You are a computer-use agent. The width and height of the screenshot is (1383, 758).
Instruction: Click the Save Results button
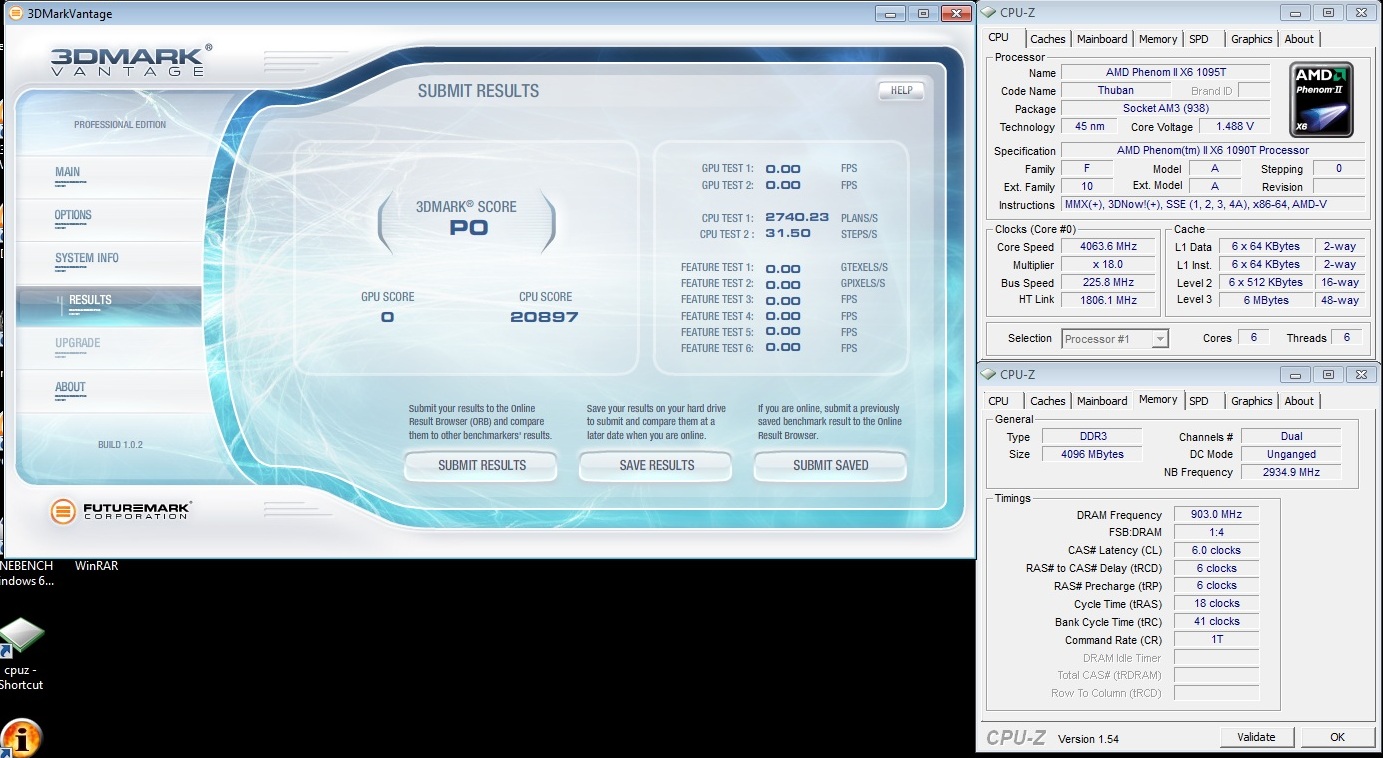pos(656,466)
